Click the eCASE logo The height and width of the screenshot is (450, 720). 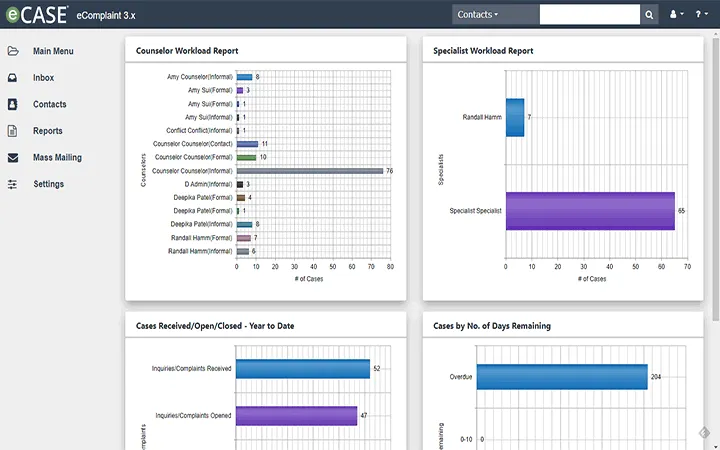coord(37,15)
